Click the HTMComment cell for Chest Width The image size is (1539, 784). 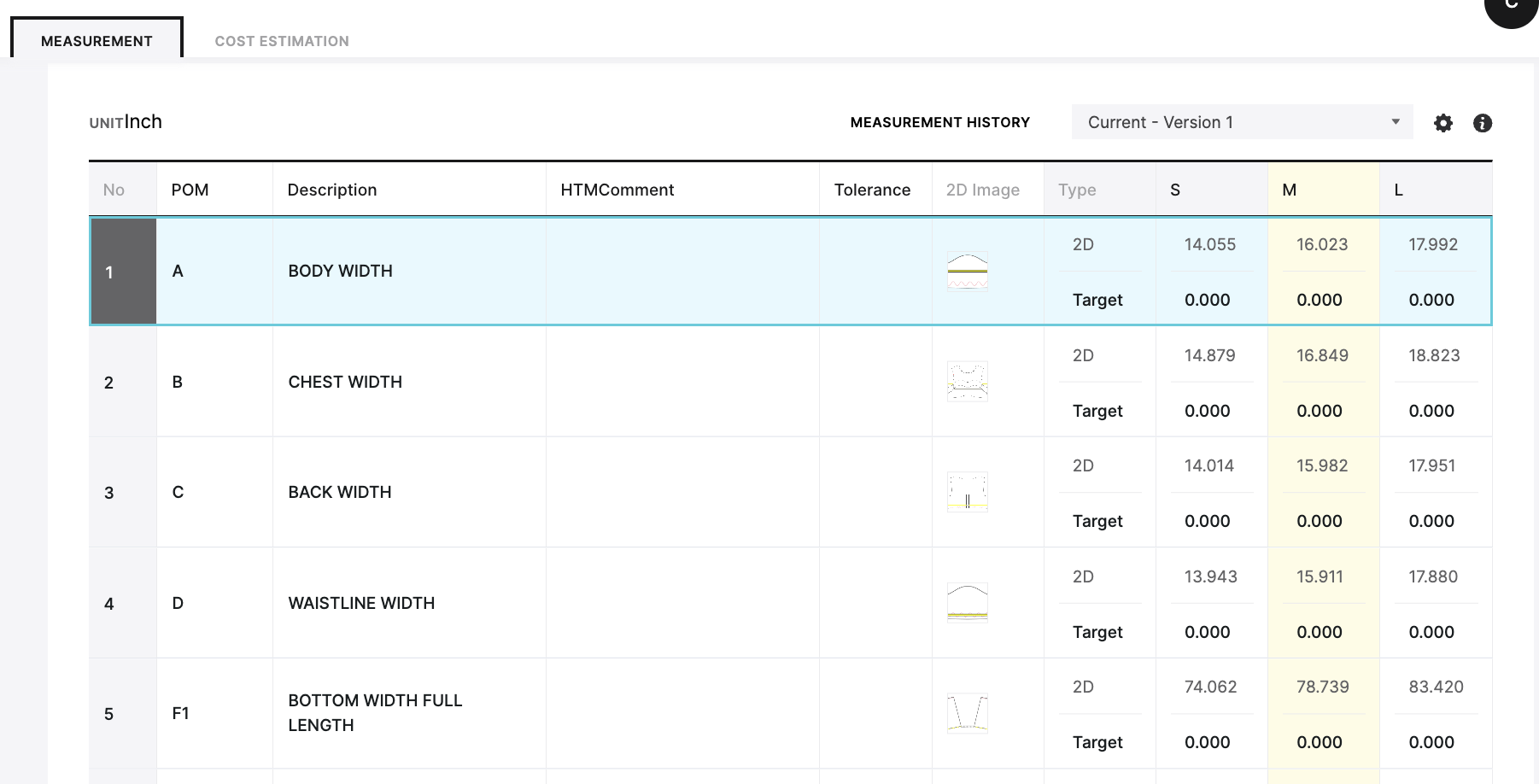[x=682, y=382]
